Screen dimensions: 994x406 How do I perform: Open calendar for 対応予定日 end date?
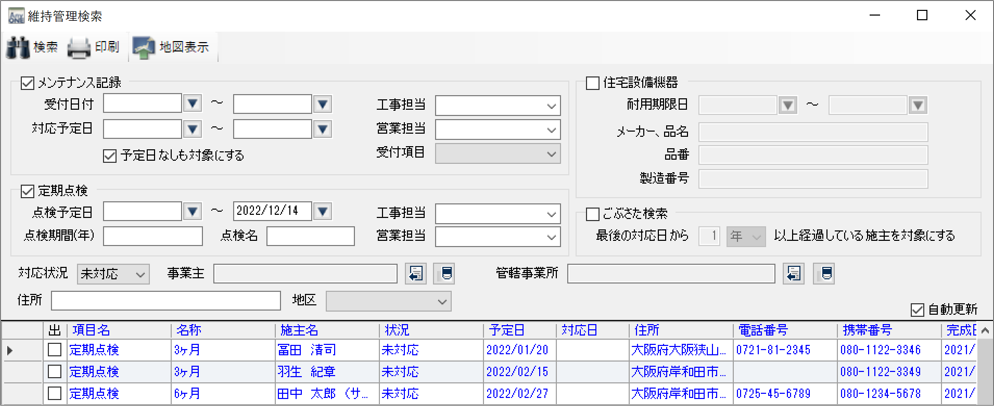pyautogui.click(x=322, y=129)
